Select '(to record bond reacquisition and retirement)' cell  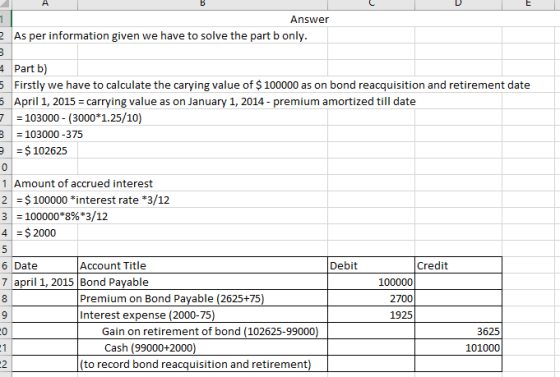[202, 364]
